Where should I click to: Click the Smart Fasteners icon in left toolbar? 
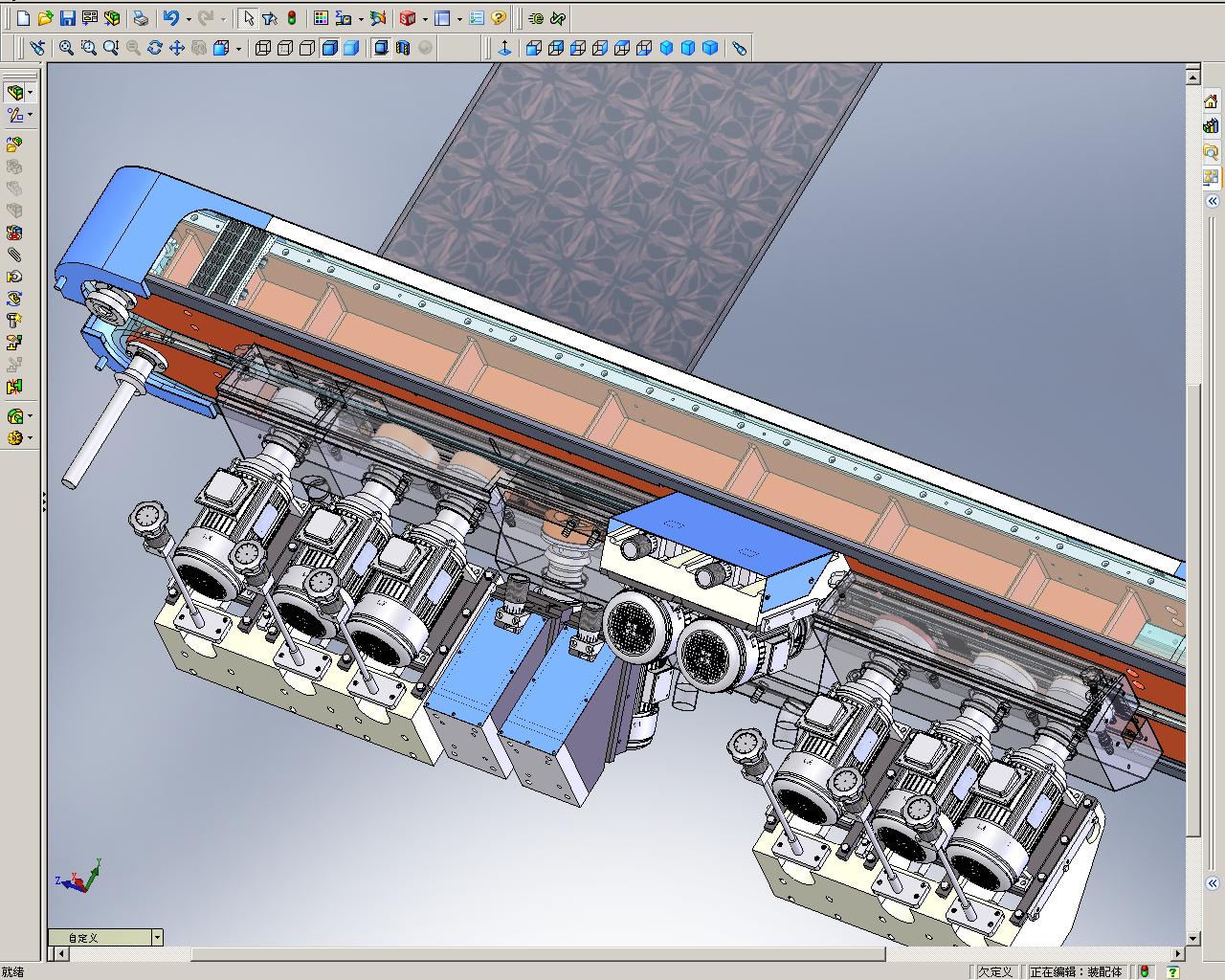14,321
